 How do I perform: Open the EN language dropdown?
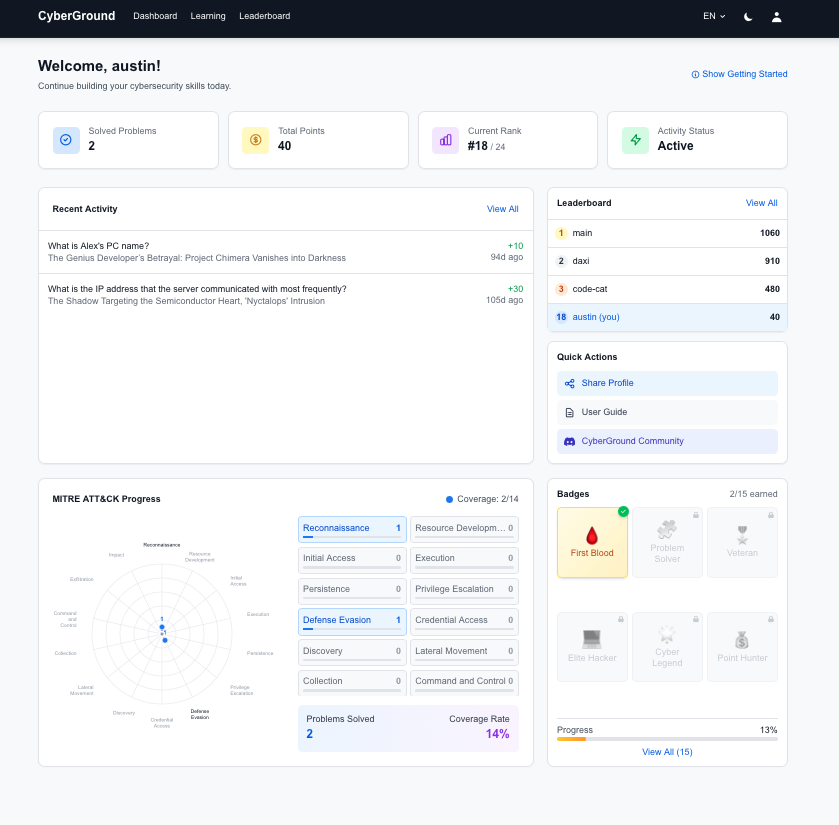[x=713, y=16]
